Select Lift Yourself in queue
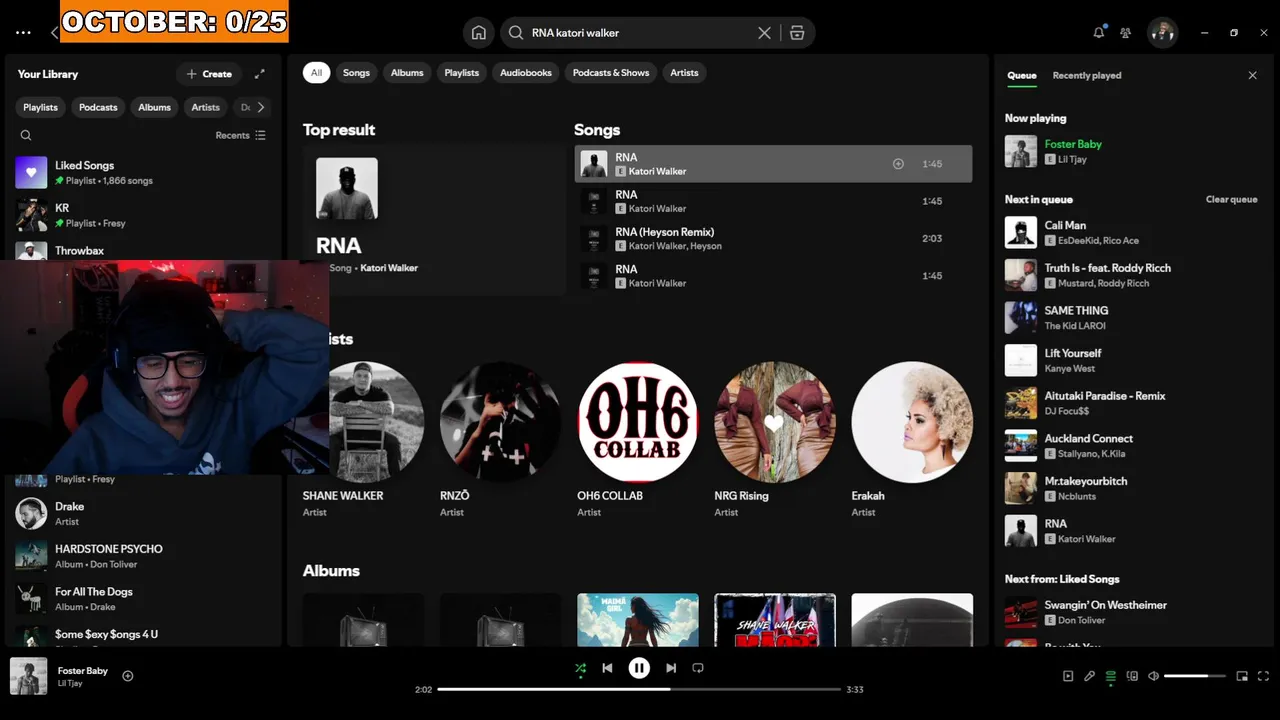The height and width of the screenshot is (720, 1280). (x=1131, y=361)
